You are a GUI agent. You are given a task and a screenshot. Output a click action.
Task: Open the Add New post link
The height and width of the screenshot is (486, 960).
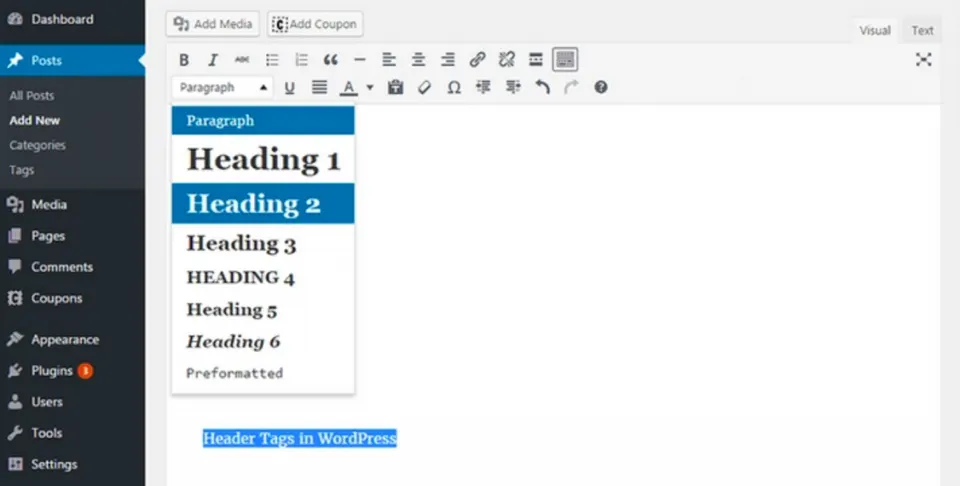(x=34, y=121)
